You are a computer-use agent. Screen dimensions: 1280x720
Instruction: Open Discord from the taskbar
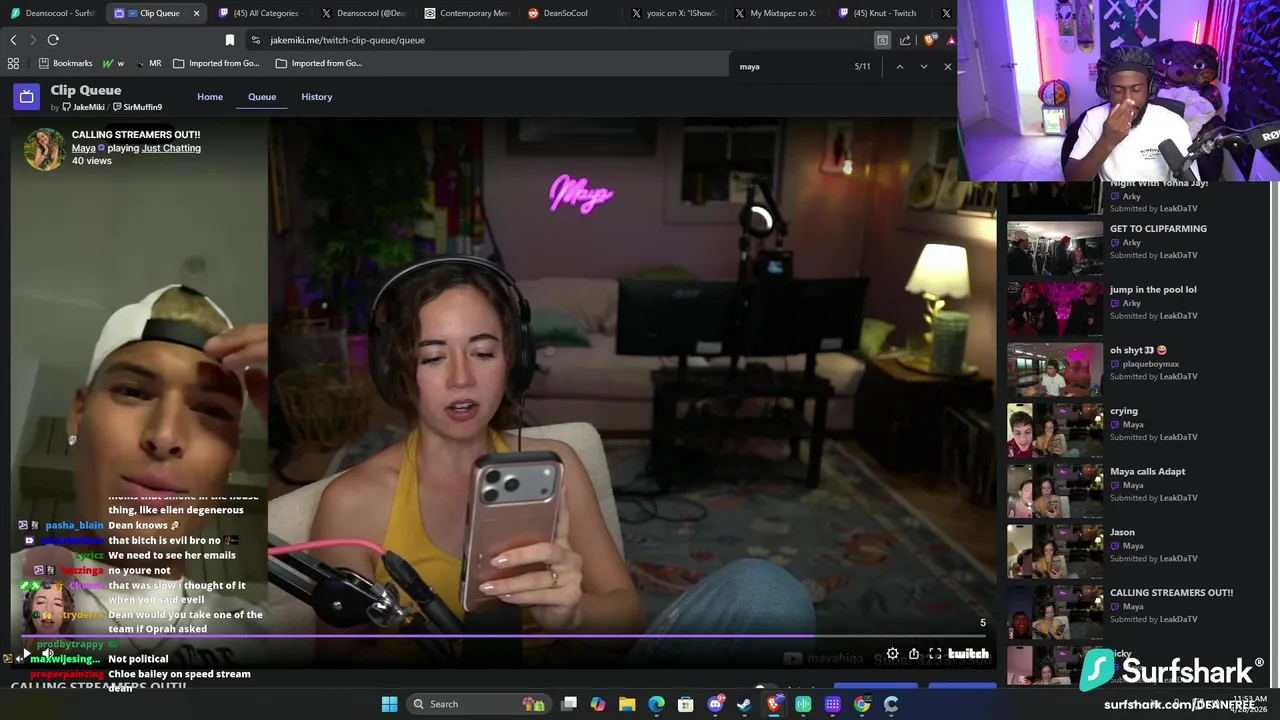715,704
